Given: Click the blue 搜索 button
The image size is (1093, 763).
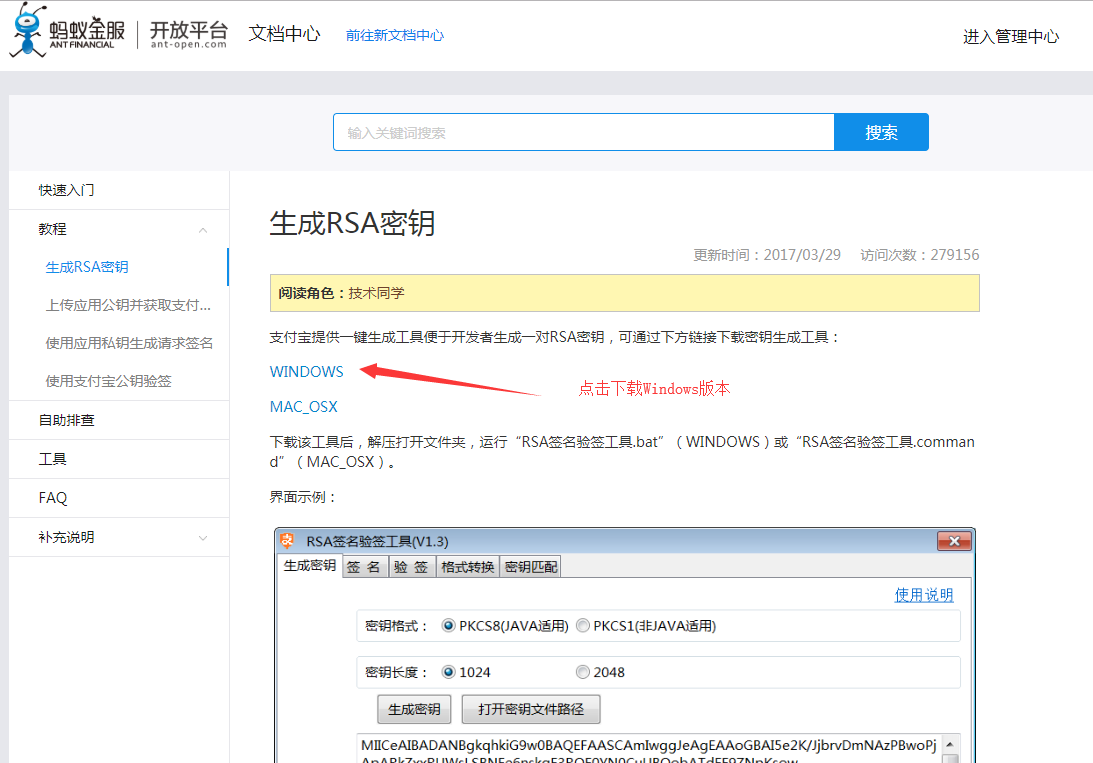Looking at the screenshot, I should pos(881,132).
